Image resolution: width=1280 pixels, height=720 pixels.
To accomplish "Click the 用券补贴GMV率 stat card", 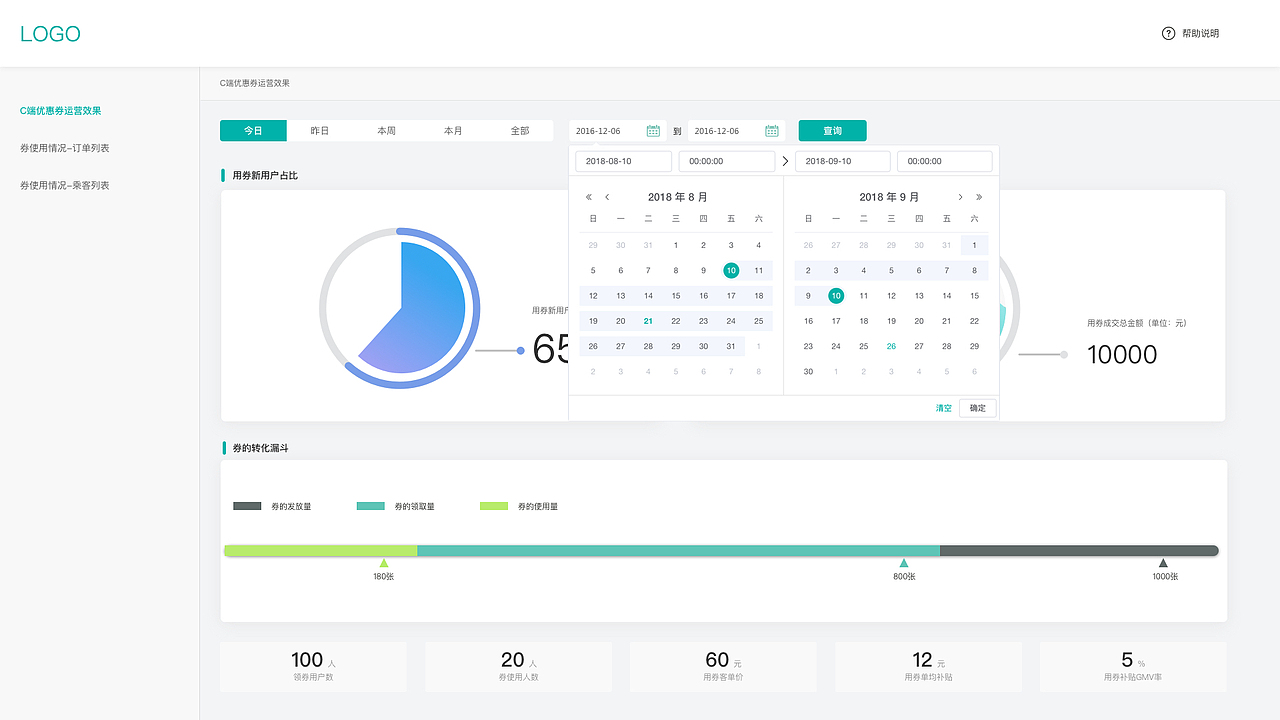I will pos(1133,666).
